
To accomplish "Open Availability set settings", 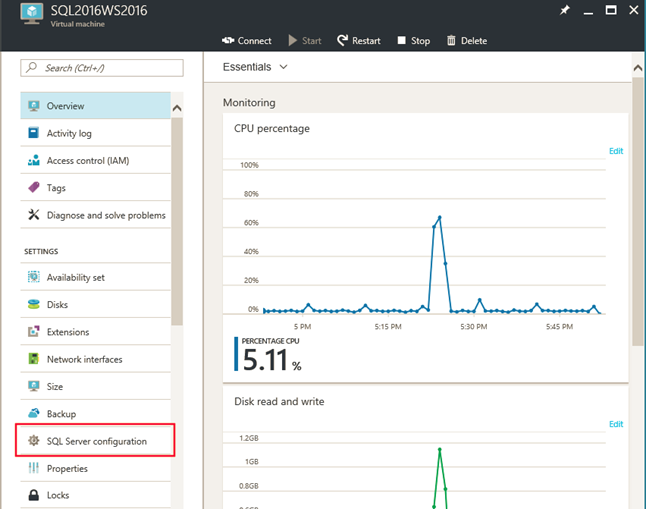I will 96,277.
